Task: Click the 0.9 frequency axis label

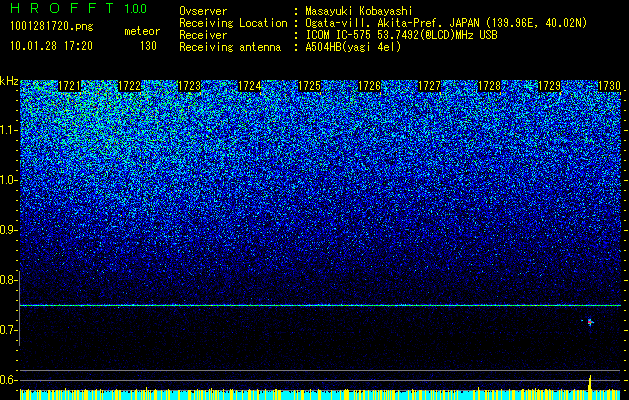Action: (8, 230)
